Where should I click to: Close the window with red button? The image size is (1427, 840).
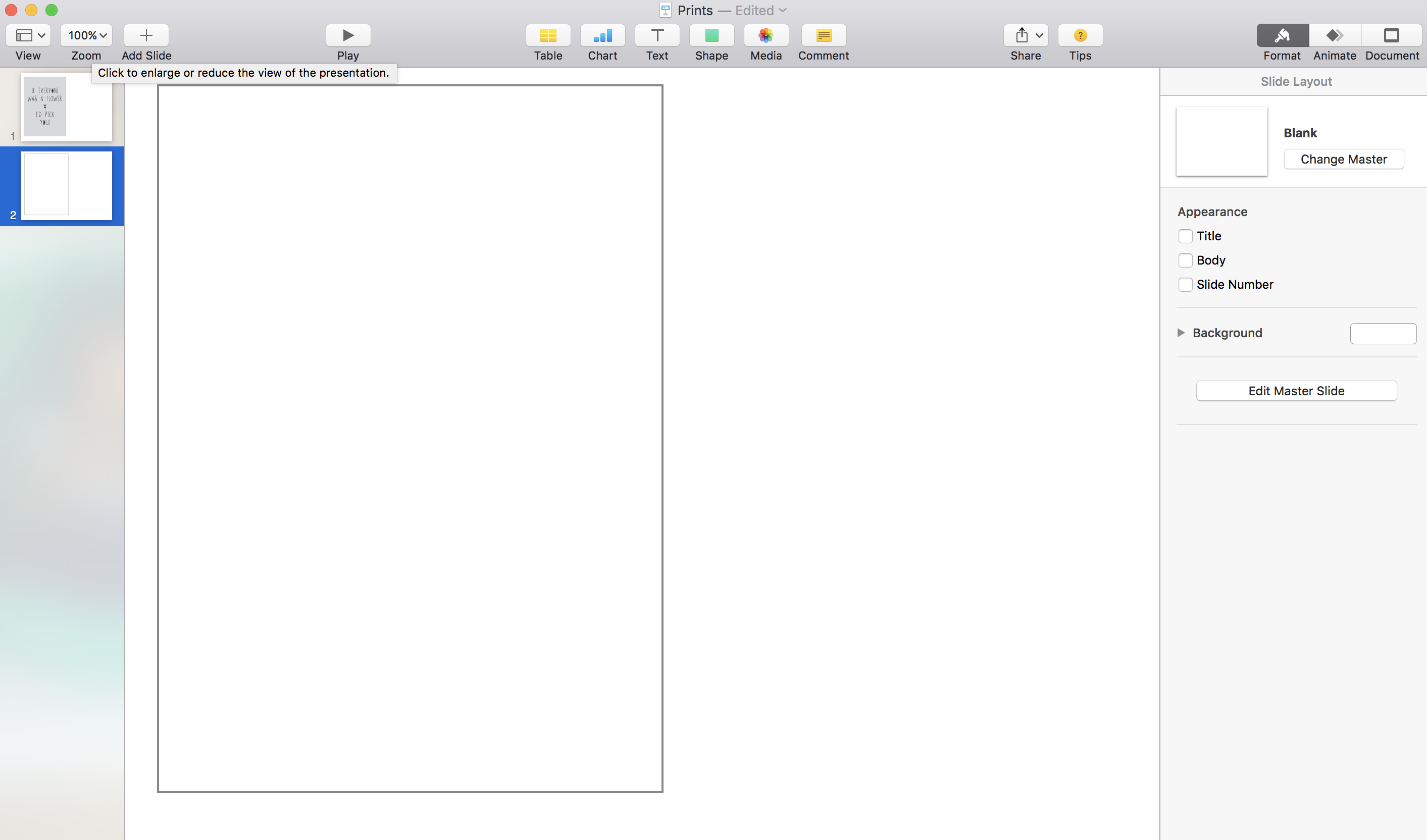tap(11, 10)
